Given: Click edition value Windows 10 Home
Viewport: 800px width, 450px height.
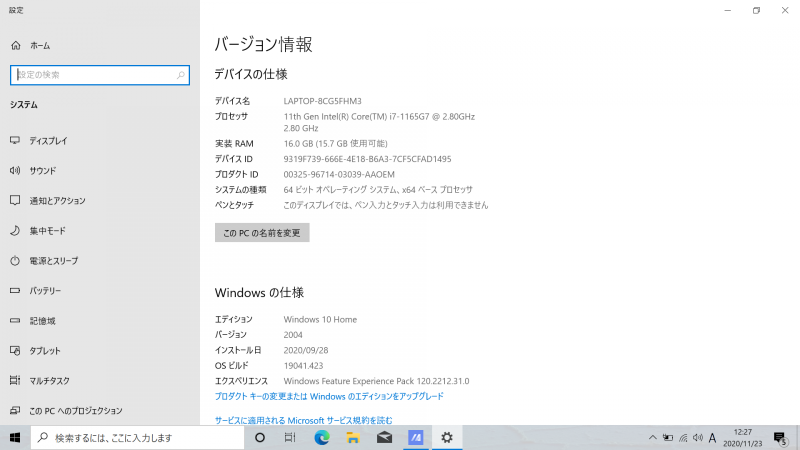Looking at the screenshot, I should click(320, 319).
